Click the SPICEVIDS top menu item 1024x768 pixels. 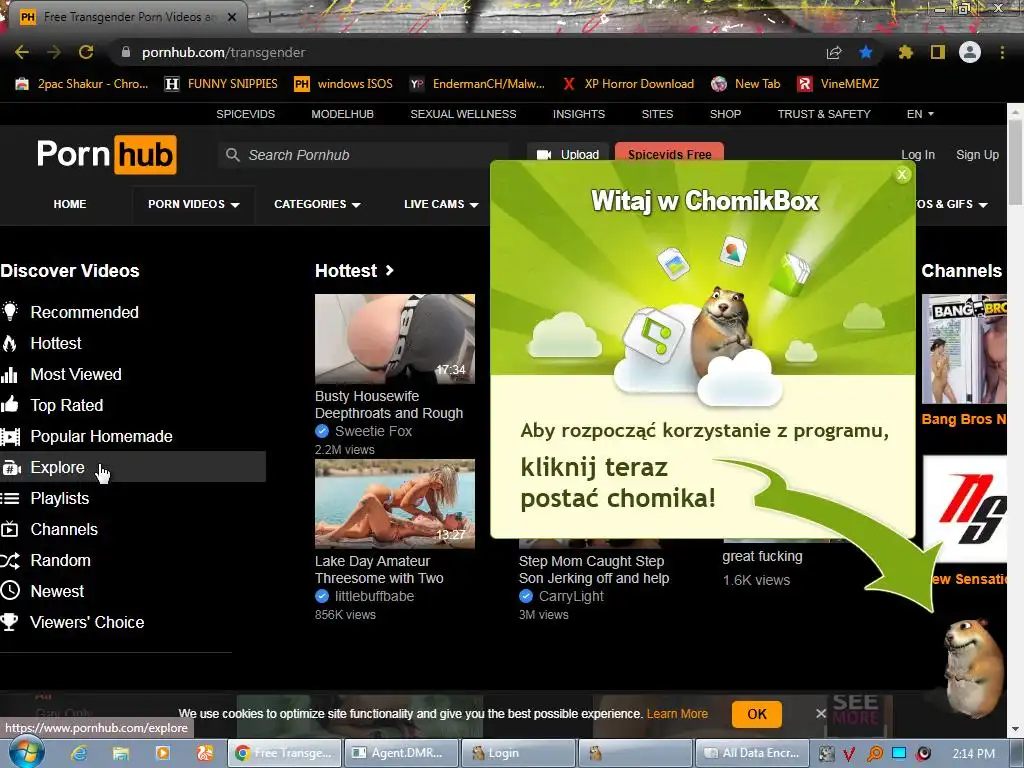click(x=246, y=114)
